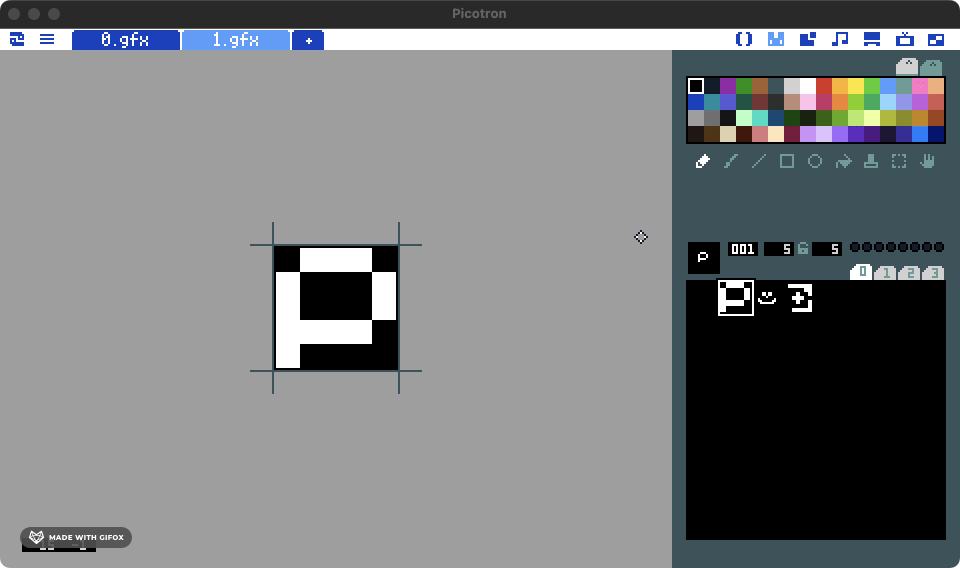Select the smiley face sprite
This screenshot has height=568, width=960.
767,297
